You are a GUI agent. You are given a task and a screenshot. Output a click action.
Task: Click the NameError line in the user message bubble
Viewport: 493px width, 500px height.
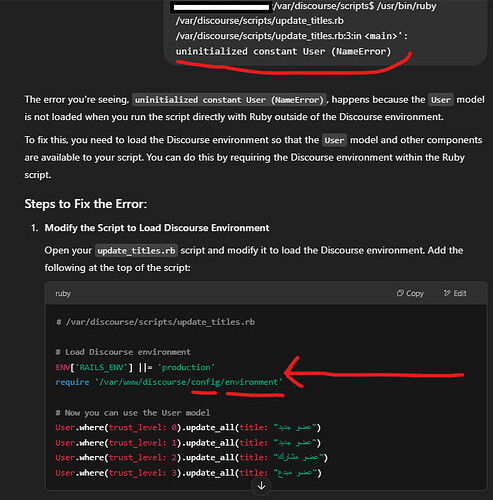[x=283, y=51]
